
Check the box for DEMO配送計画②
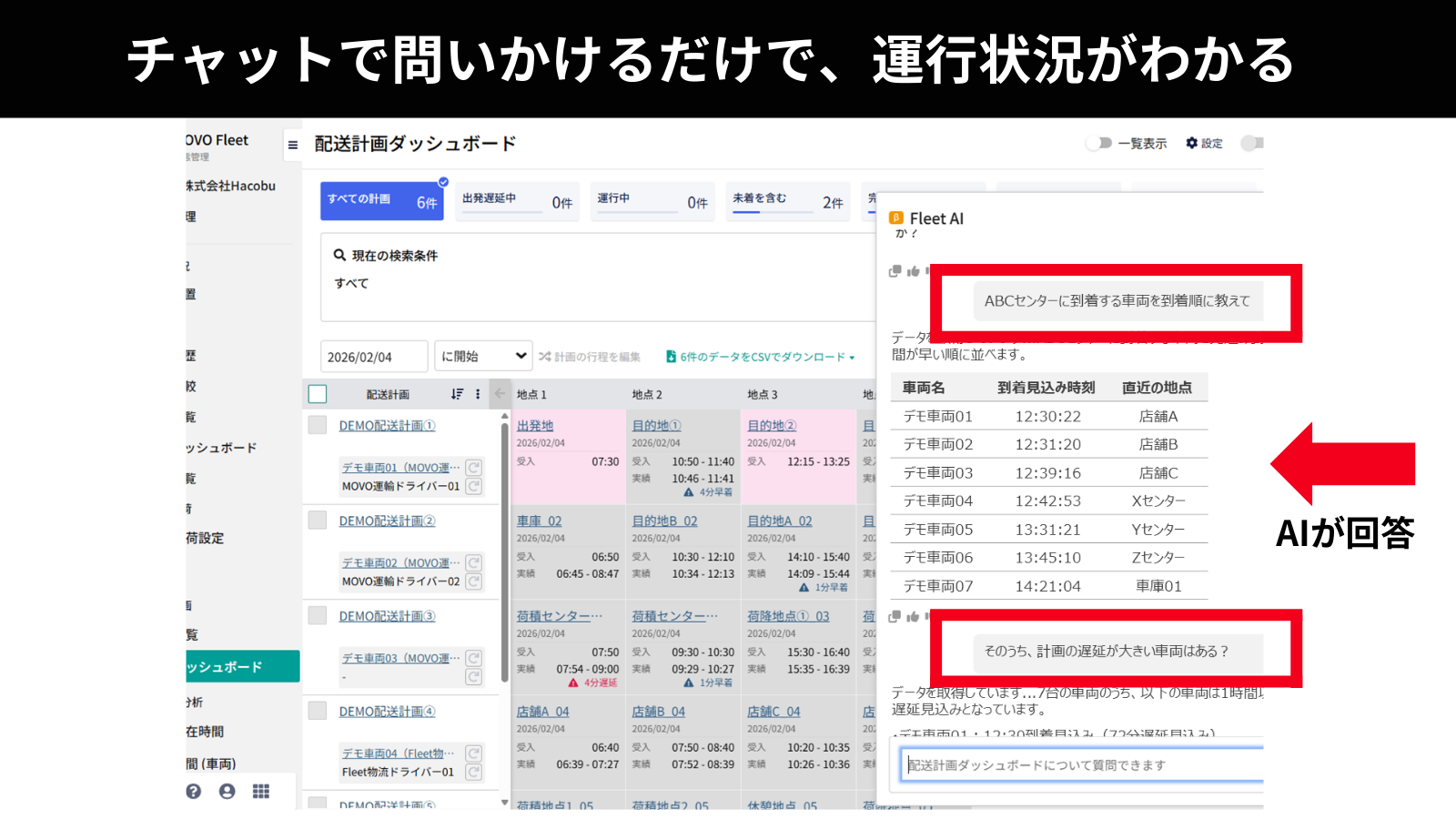pos(317,521)
